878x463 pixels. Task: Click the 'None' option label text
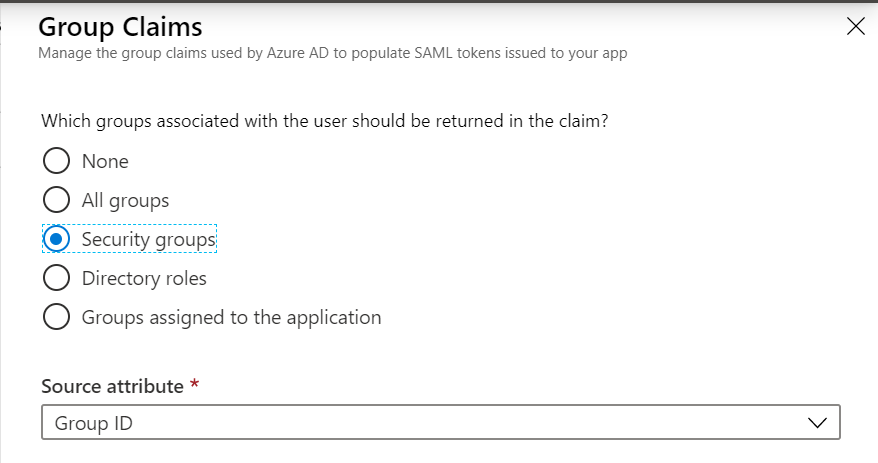105,161
